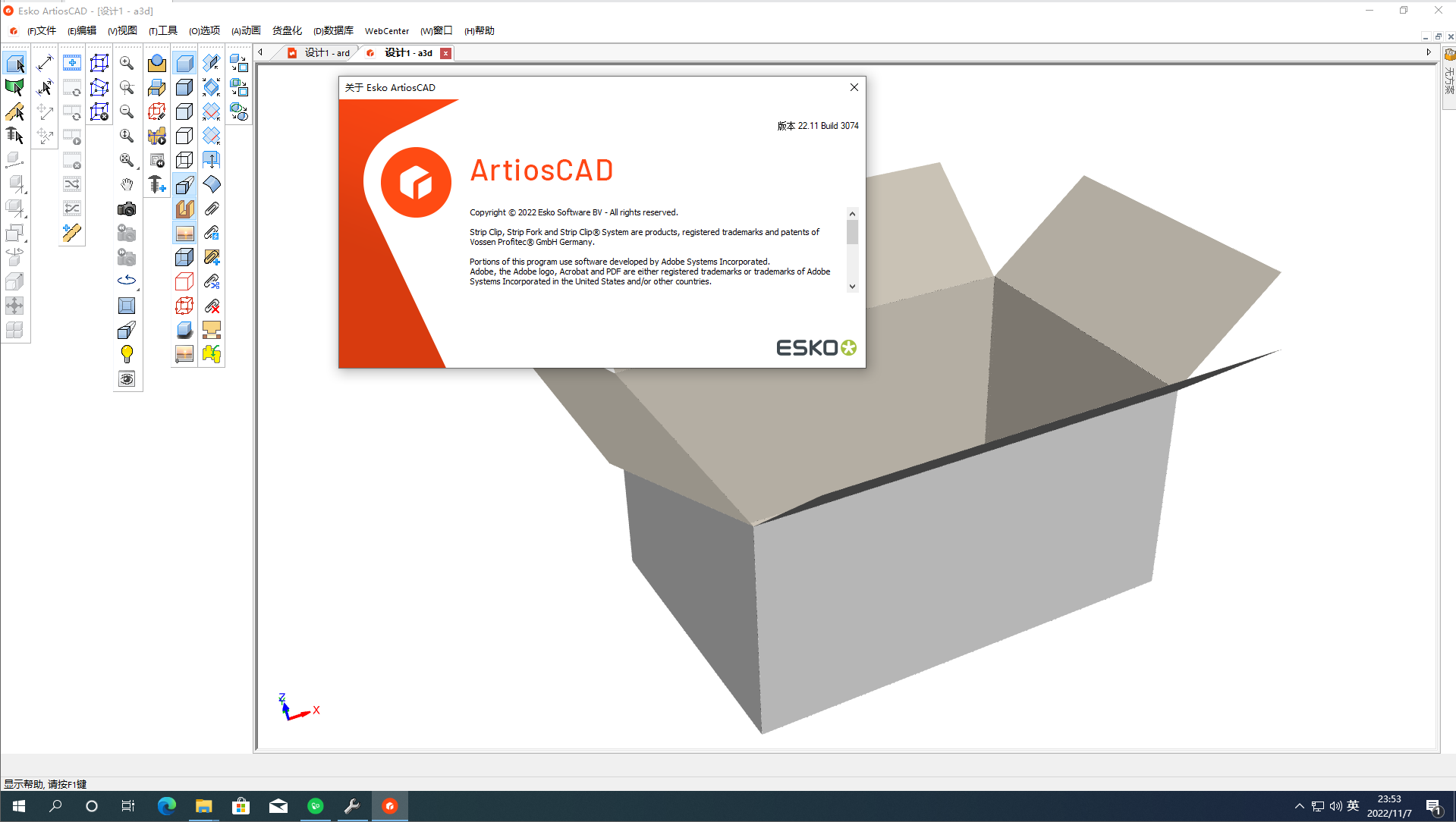
Task: Select the arrow selection tool
Action: point(15,64)
